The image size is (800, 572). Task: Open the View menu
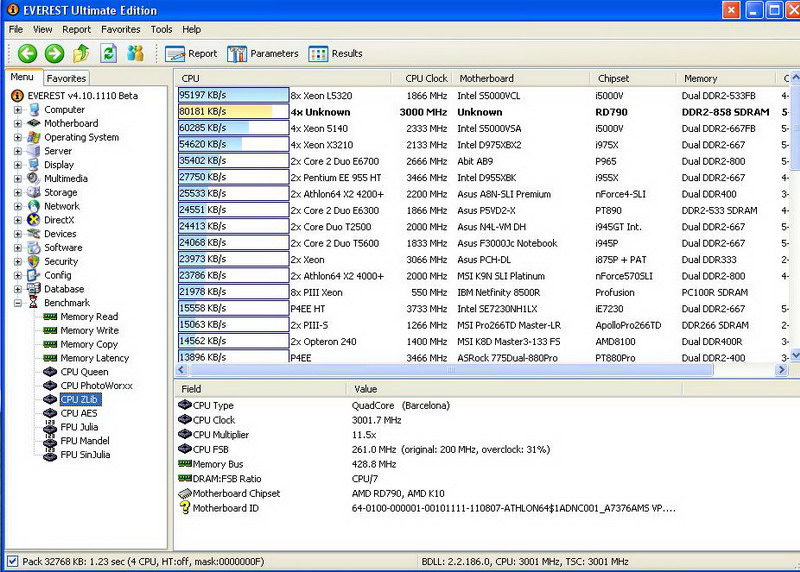[43, 30]
